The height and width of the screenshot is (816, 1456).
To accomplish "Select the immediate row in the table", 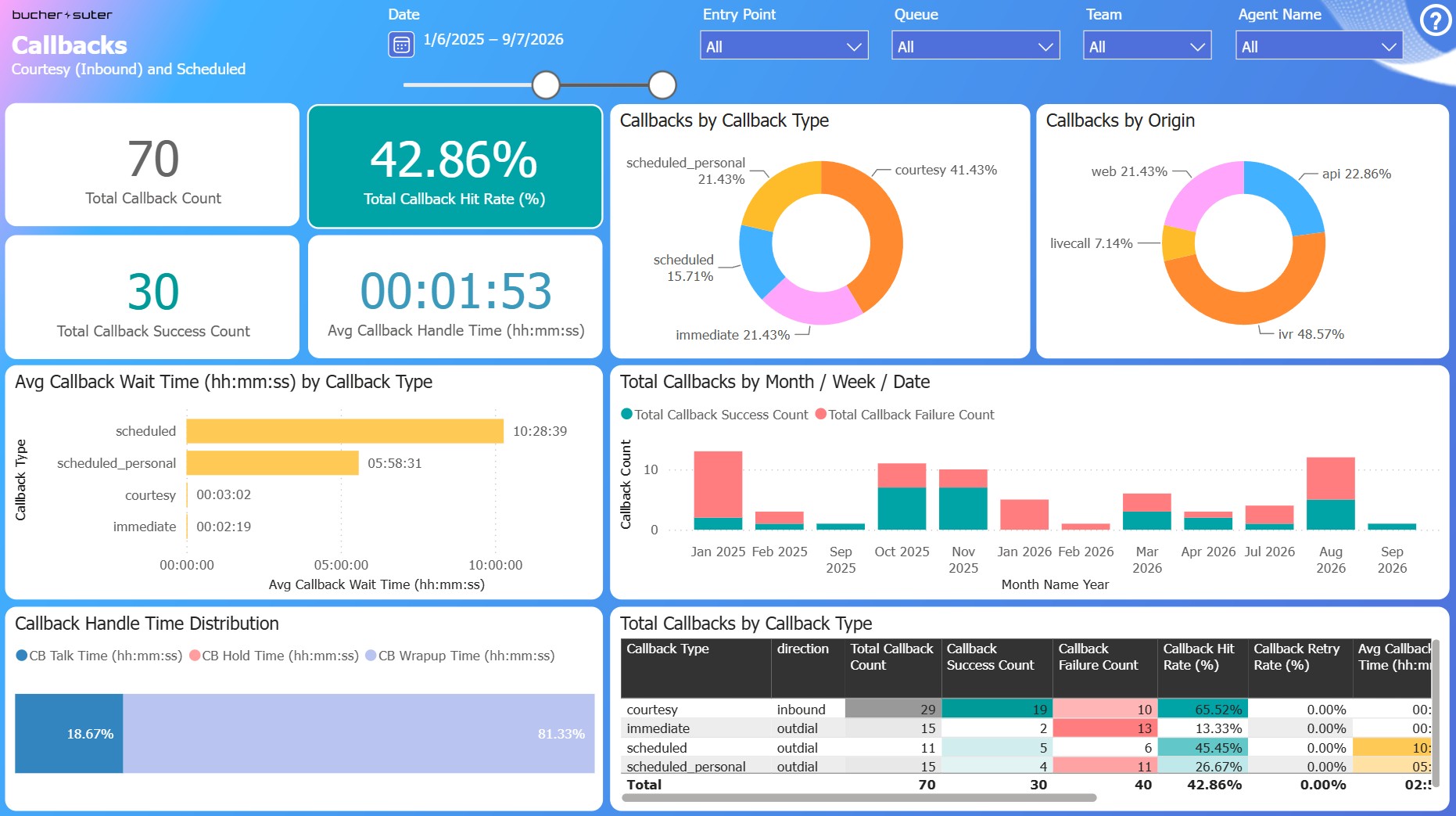I will (x=1026, y=728).
